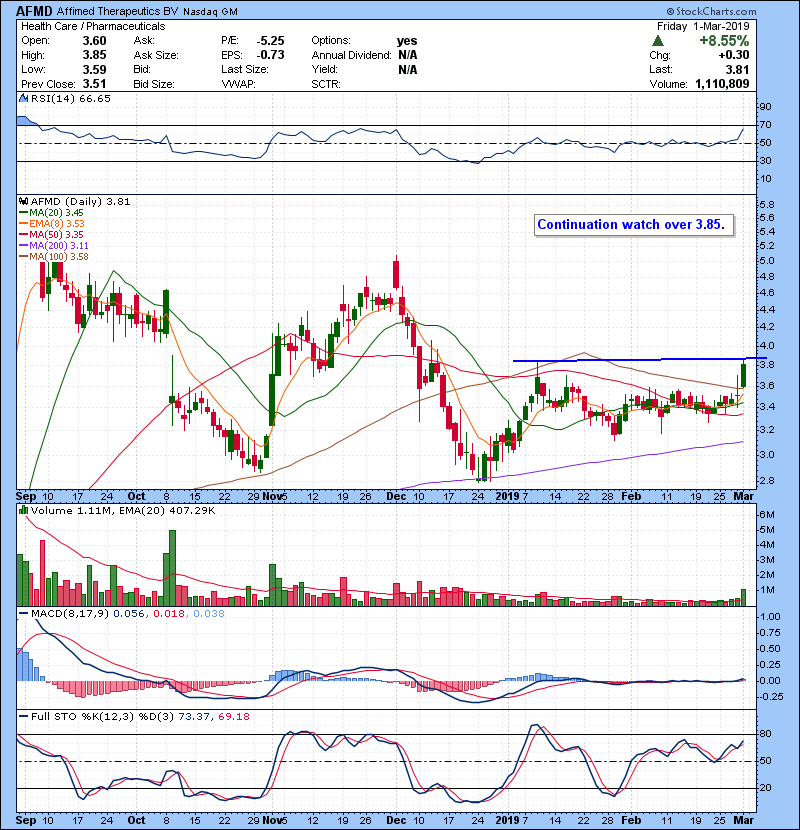This screenshot has width=800, height=830.
Task: Click the Last price 3.81
Action: [738, 70]
